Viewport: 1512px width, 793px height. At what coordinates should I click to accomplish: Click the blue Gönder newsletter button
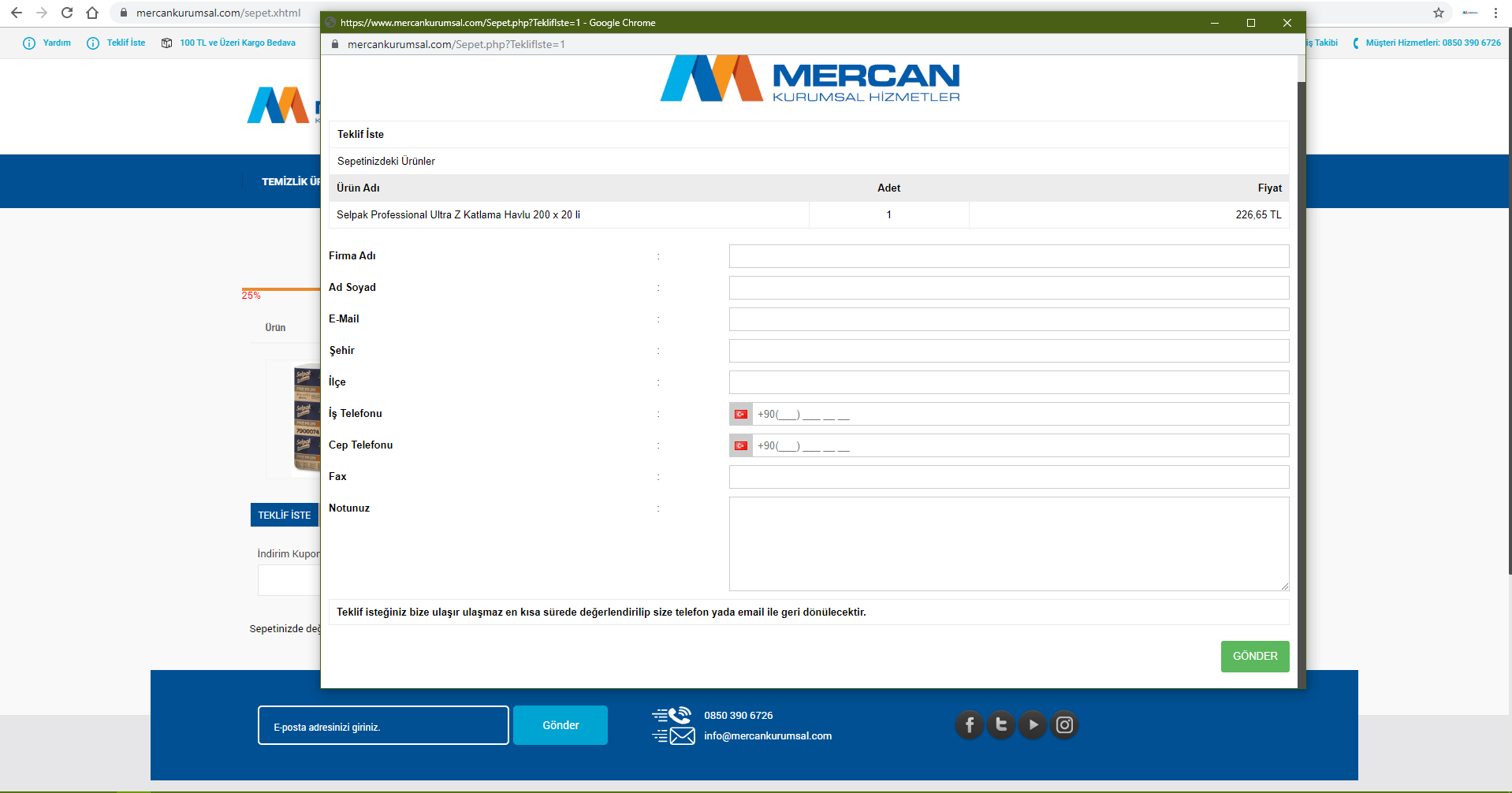560,725
